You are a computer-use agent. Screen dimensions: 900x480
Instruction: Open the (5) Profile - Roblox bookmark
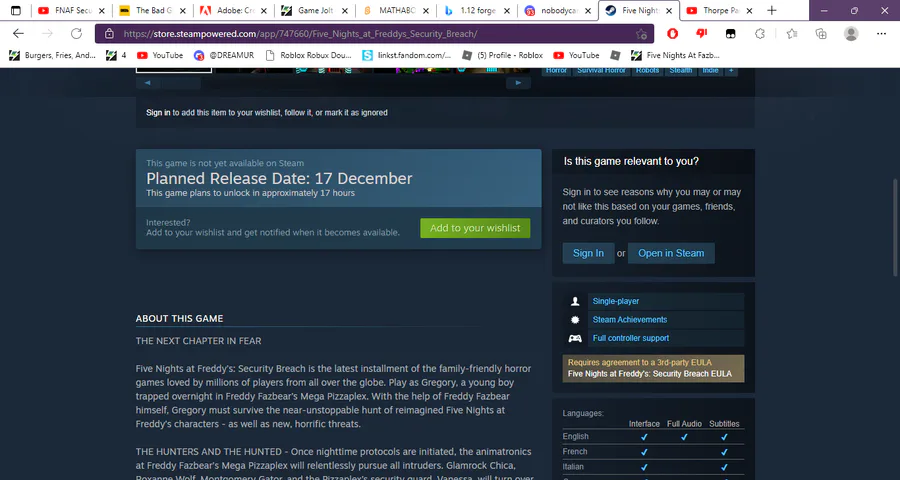[503, 55]
